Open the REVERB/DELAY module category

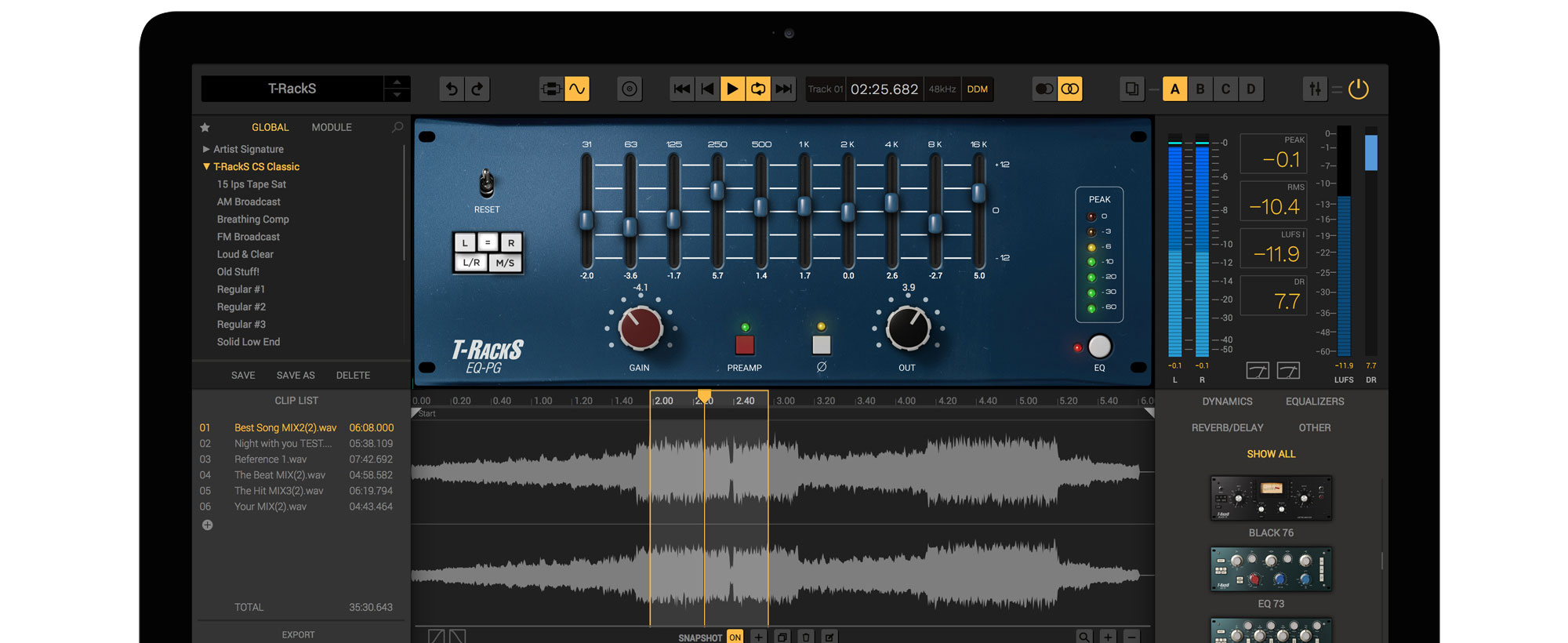point(1228,428)
